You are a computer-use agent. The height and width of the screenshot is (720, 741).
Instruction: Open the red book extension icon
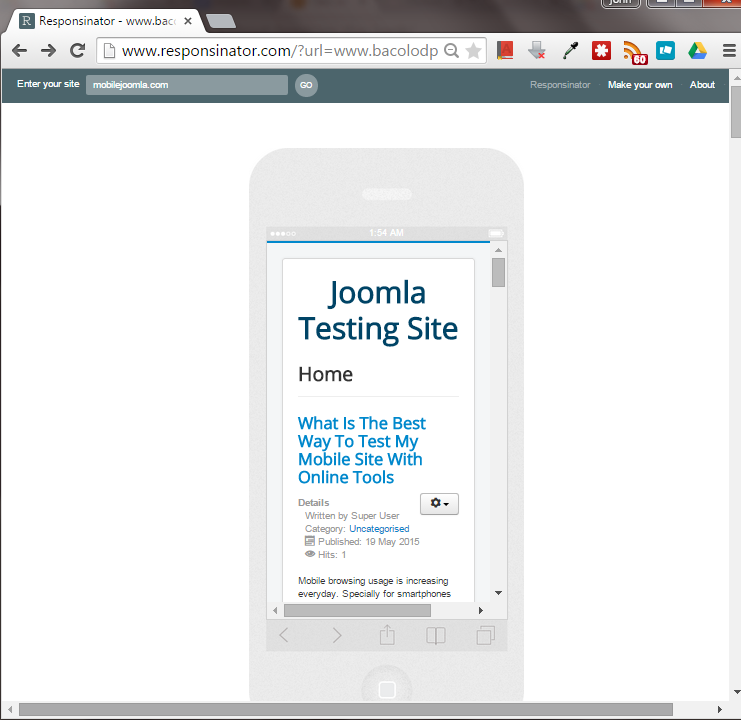505,51
